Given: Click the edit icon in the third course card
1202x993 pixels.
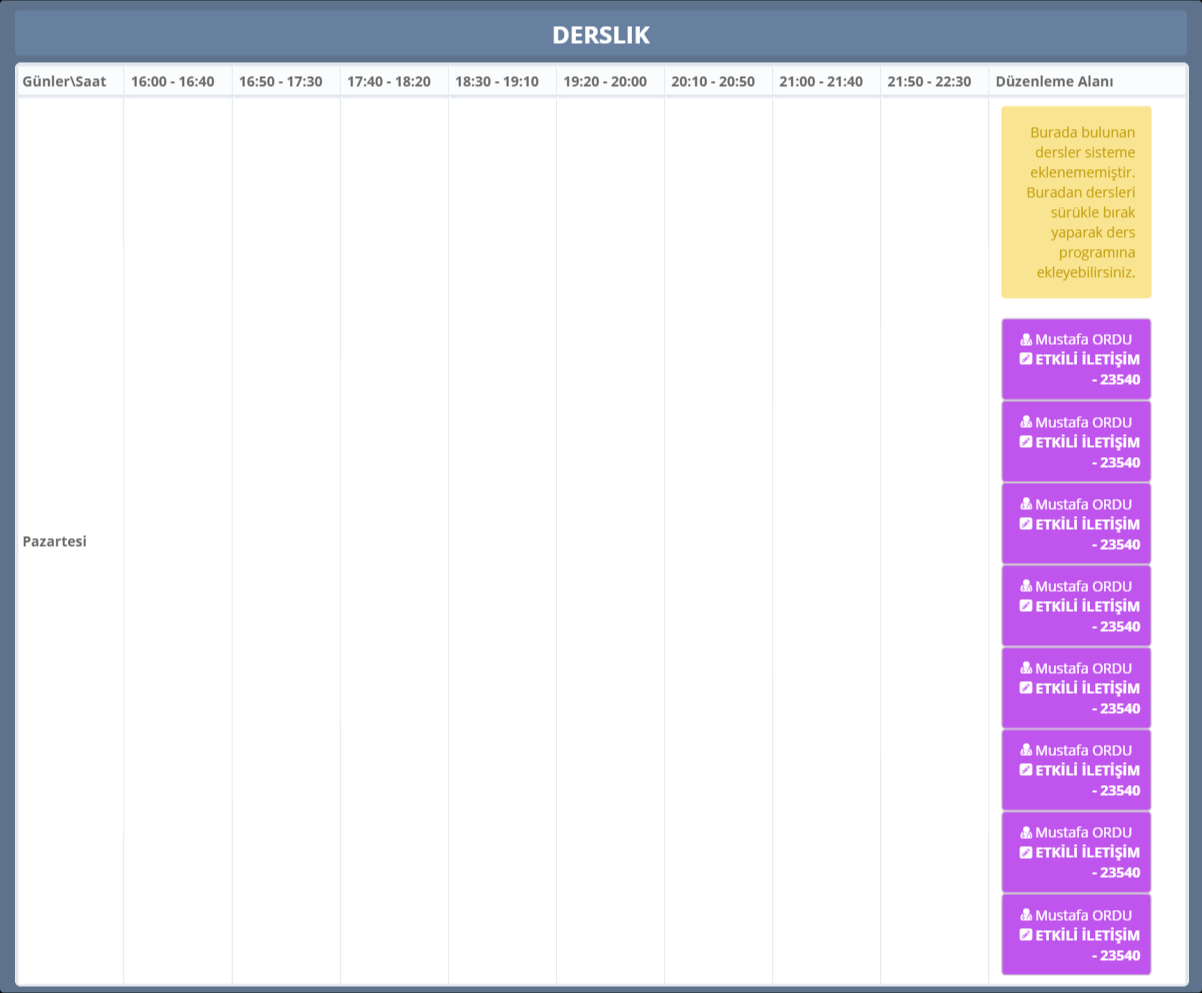Looking at the screenshot, I should coord(1026,524).
